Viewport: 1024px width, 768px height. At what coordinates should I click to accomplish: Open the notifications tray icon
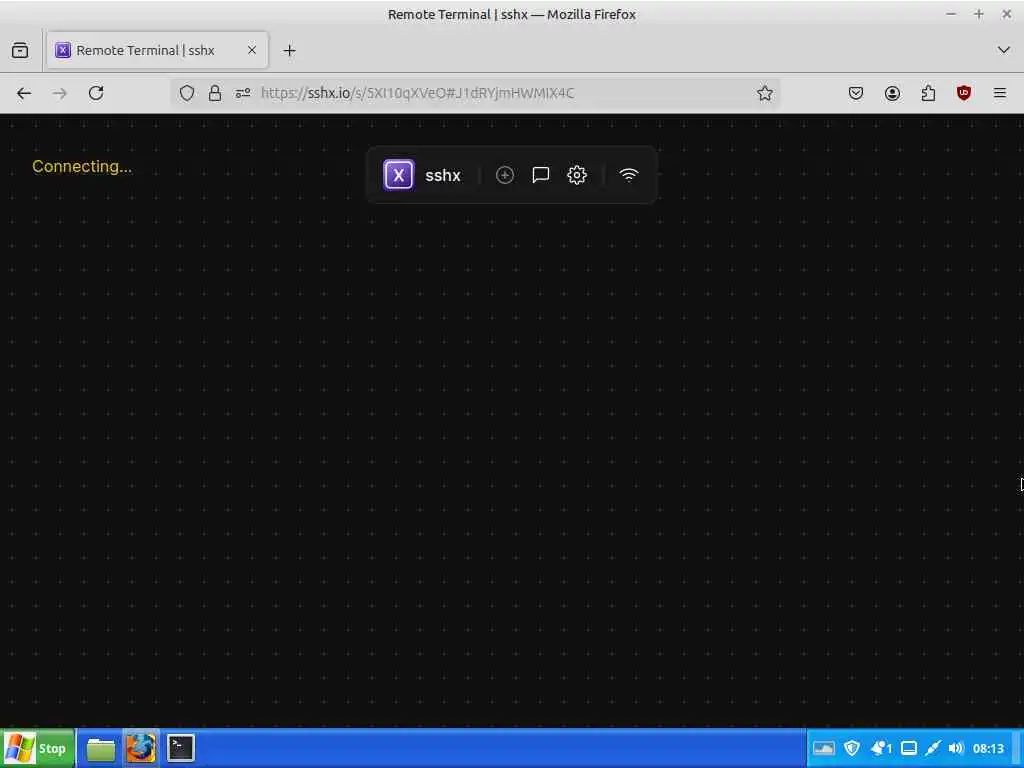click(881, 748)
